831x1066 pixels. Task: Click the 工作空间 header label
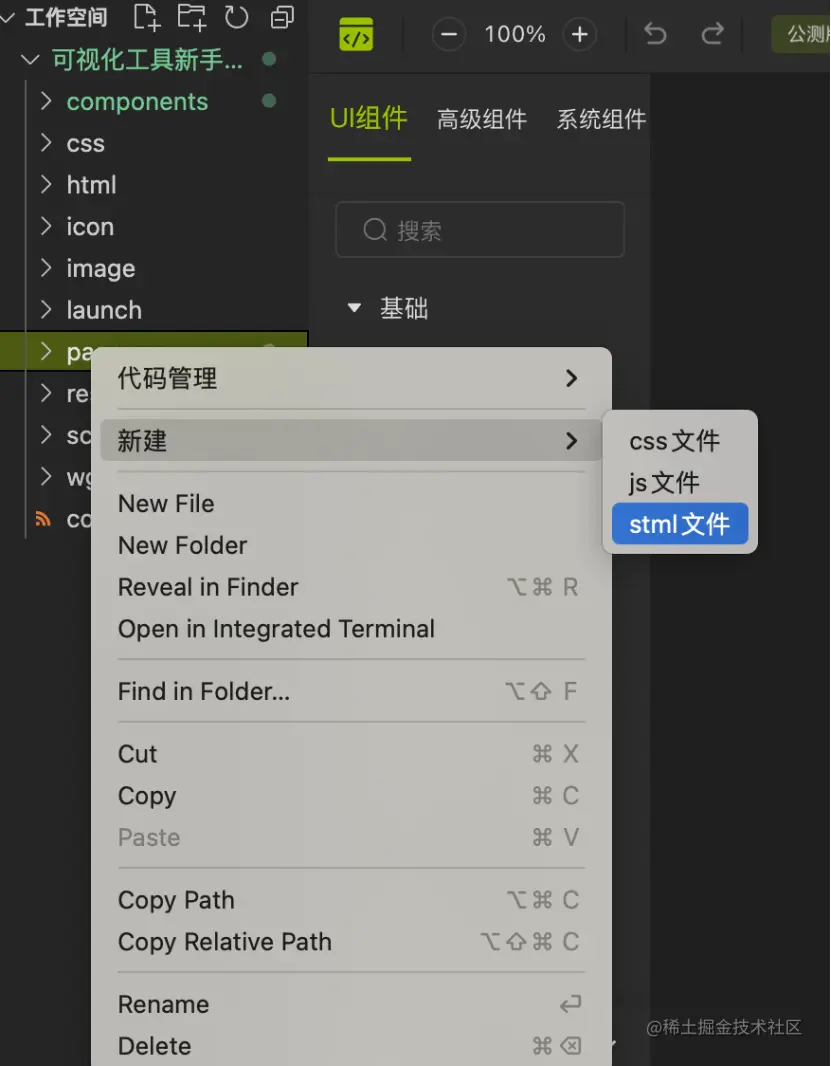(x=66, y=18)
